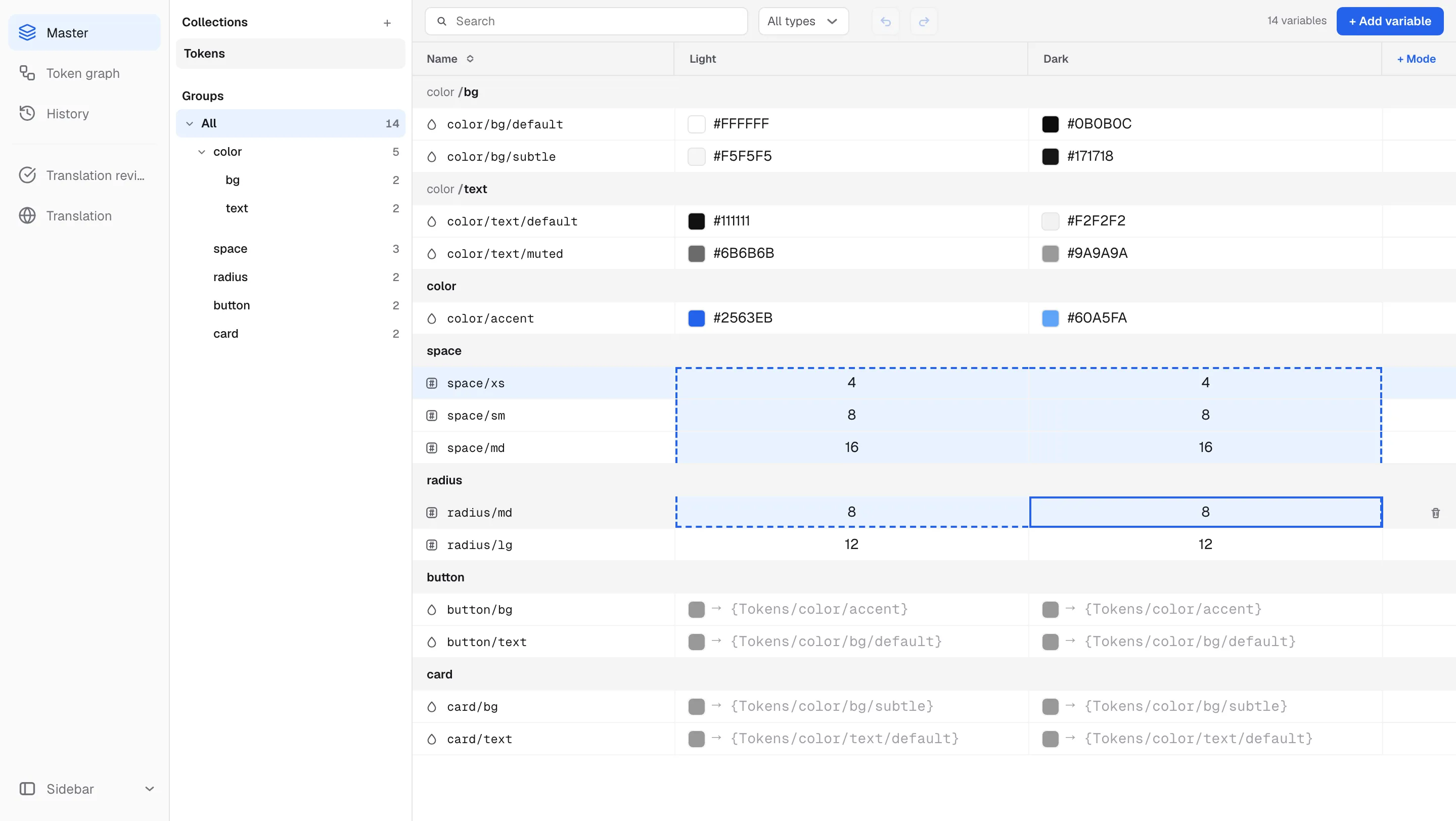Screen dimensions: 1456x821
Task: Click the redo arrow button
Action: tap(924, 21)
